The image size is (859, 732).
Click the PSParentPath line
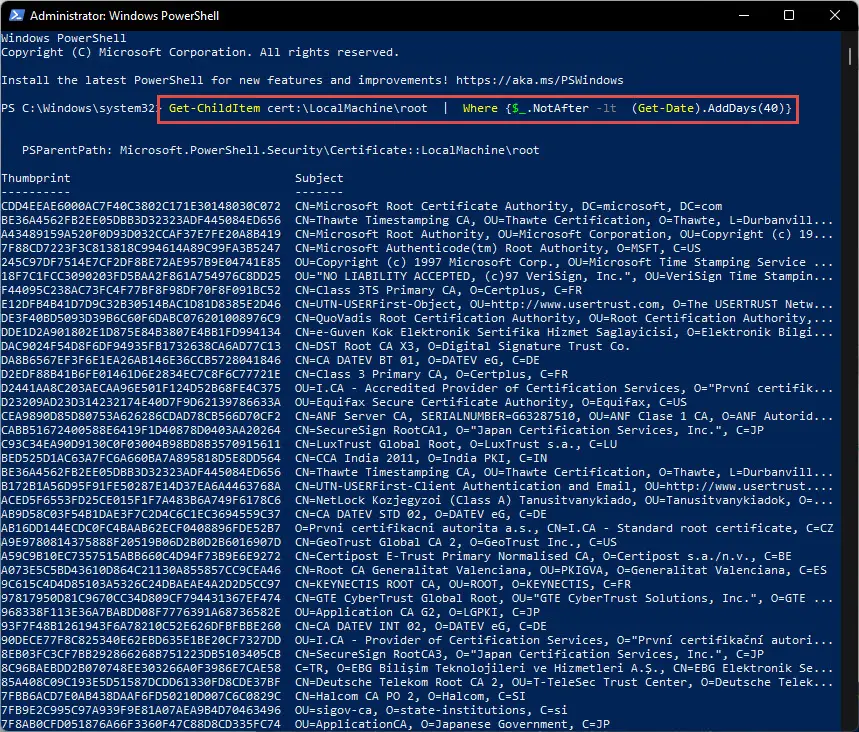point(280,150)
